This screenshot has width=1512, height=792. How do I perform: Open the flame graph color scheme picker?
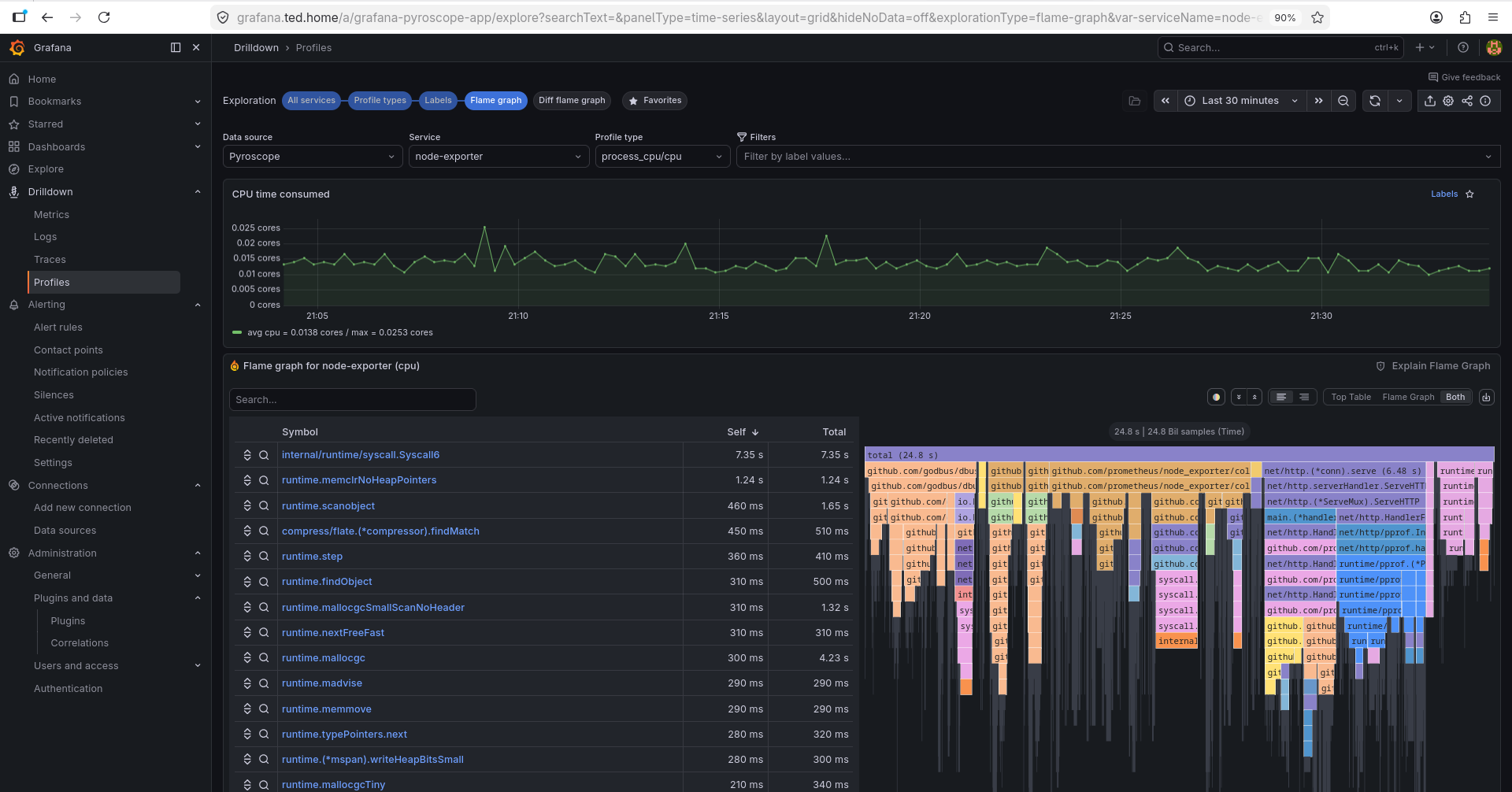(1217, 398)
